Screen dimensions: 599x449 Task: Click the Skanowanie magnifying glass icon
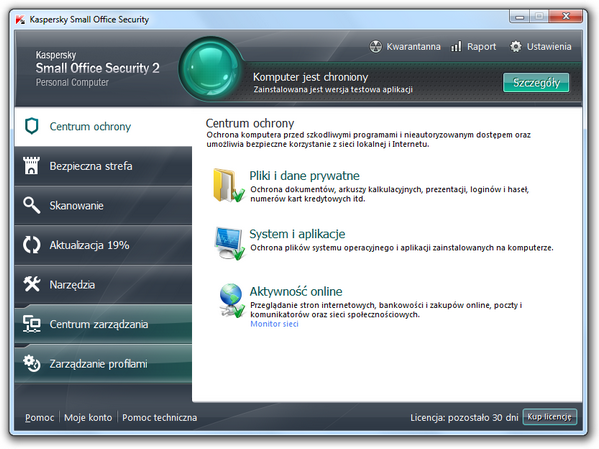click(31, 205)
